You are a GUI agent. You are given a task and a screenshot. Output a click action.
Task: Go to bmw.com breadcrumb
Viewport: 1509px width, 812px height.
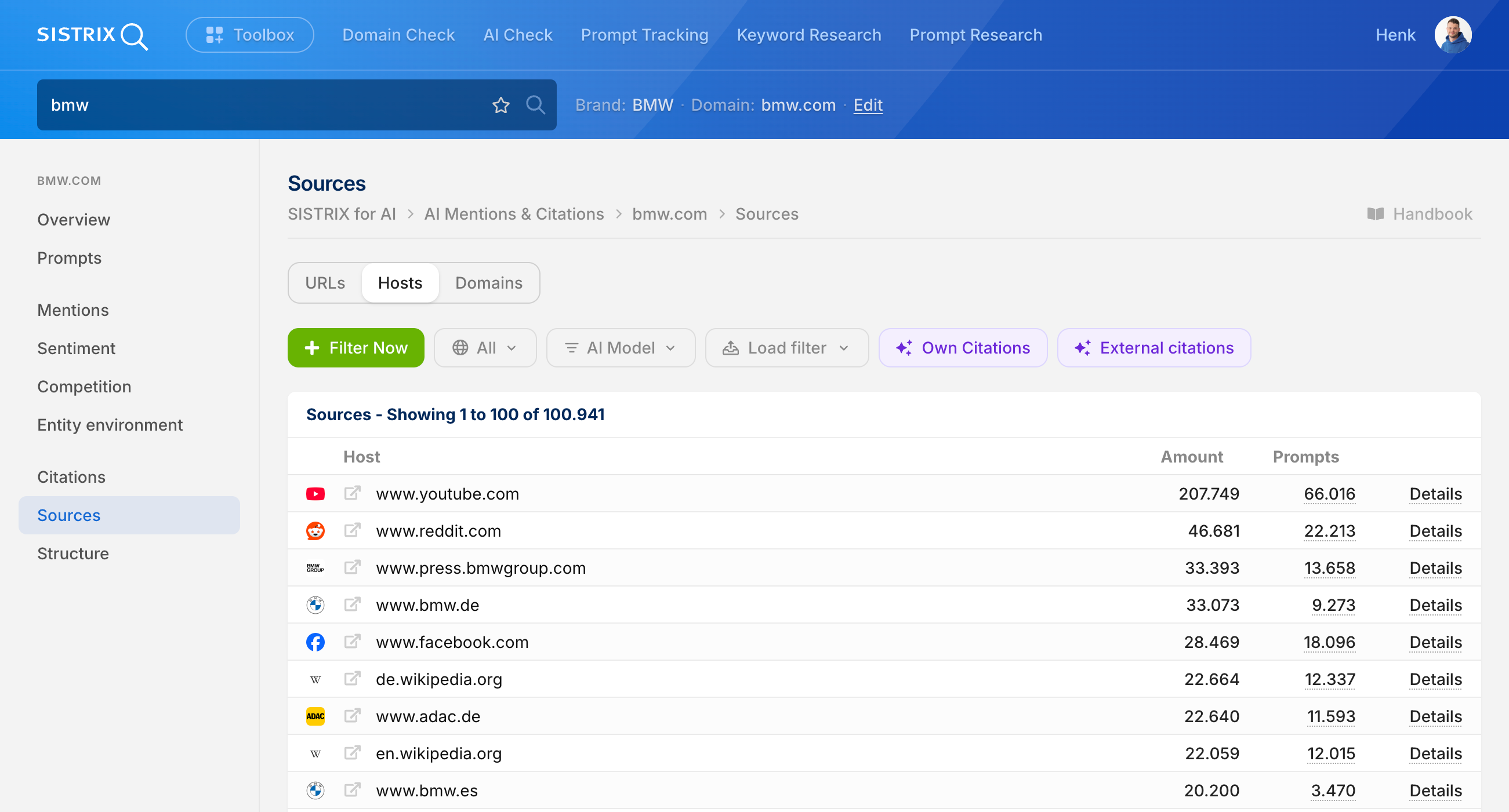pyautogui.click(x=670, y=214)
